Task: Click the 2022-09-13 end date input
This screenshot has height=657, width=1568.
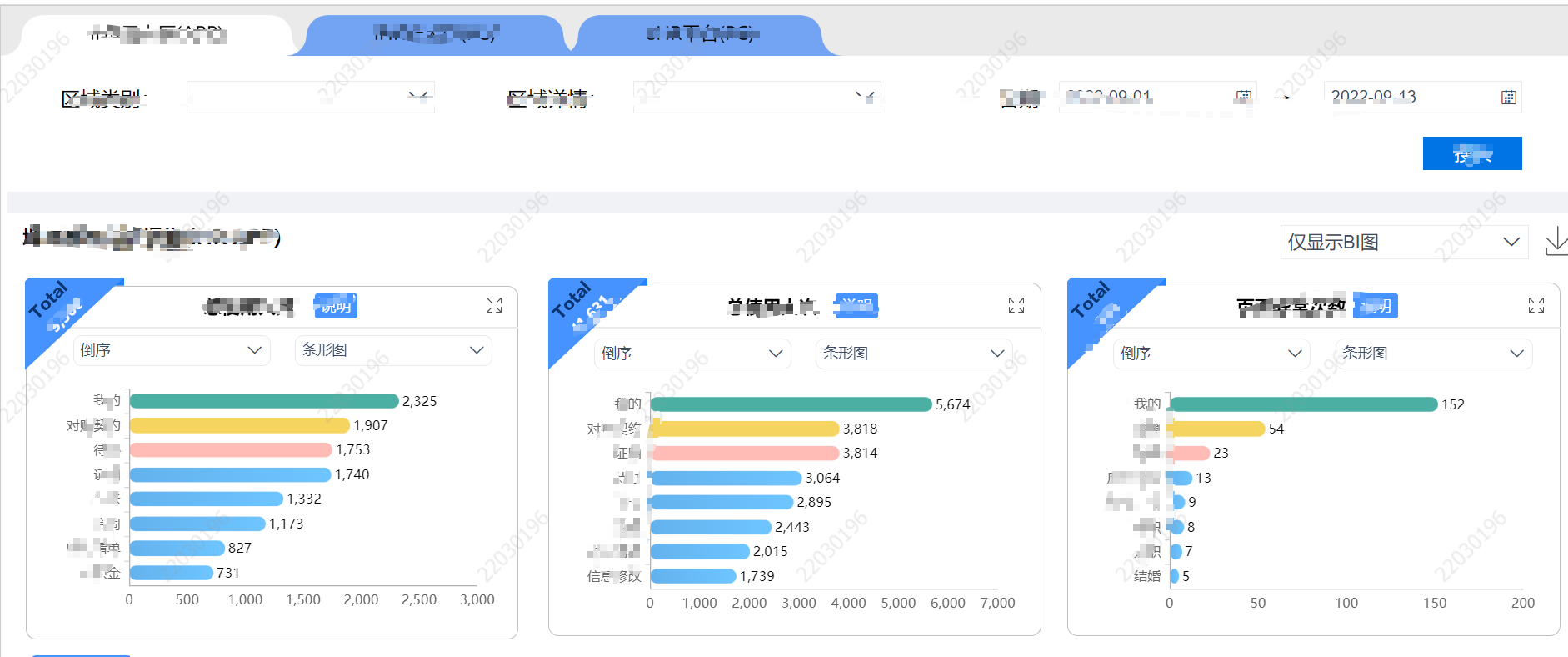Action: tap(1408, 98)
